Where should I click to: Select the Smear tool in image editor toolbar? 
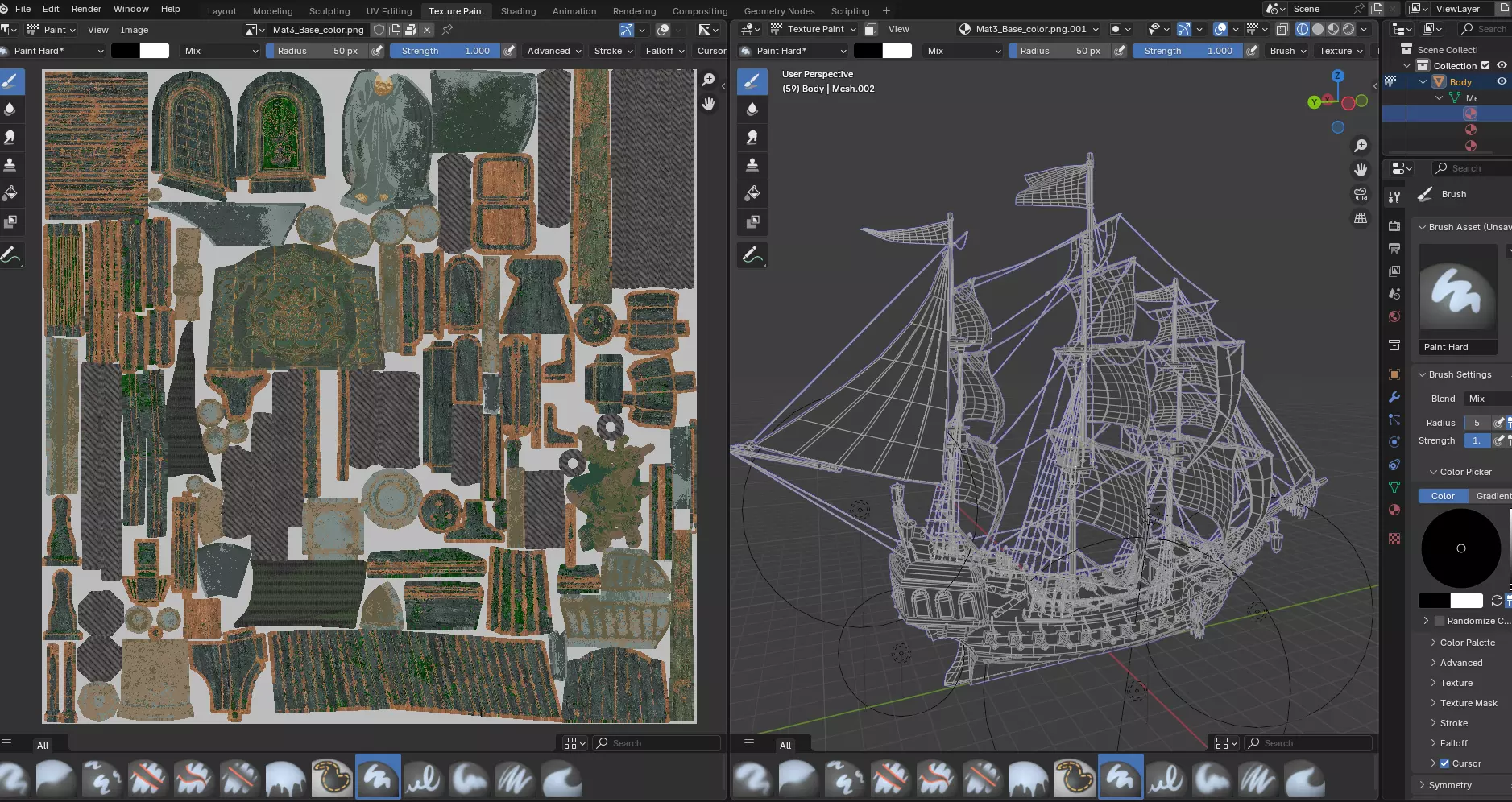tap(10, 137)
